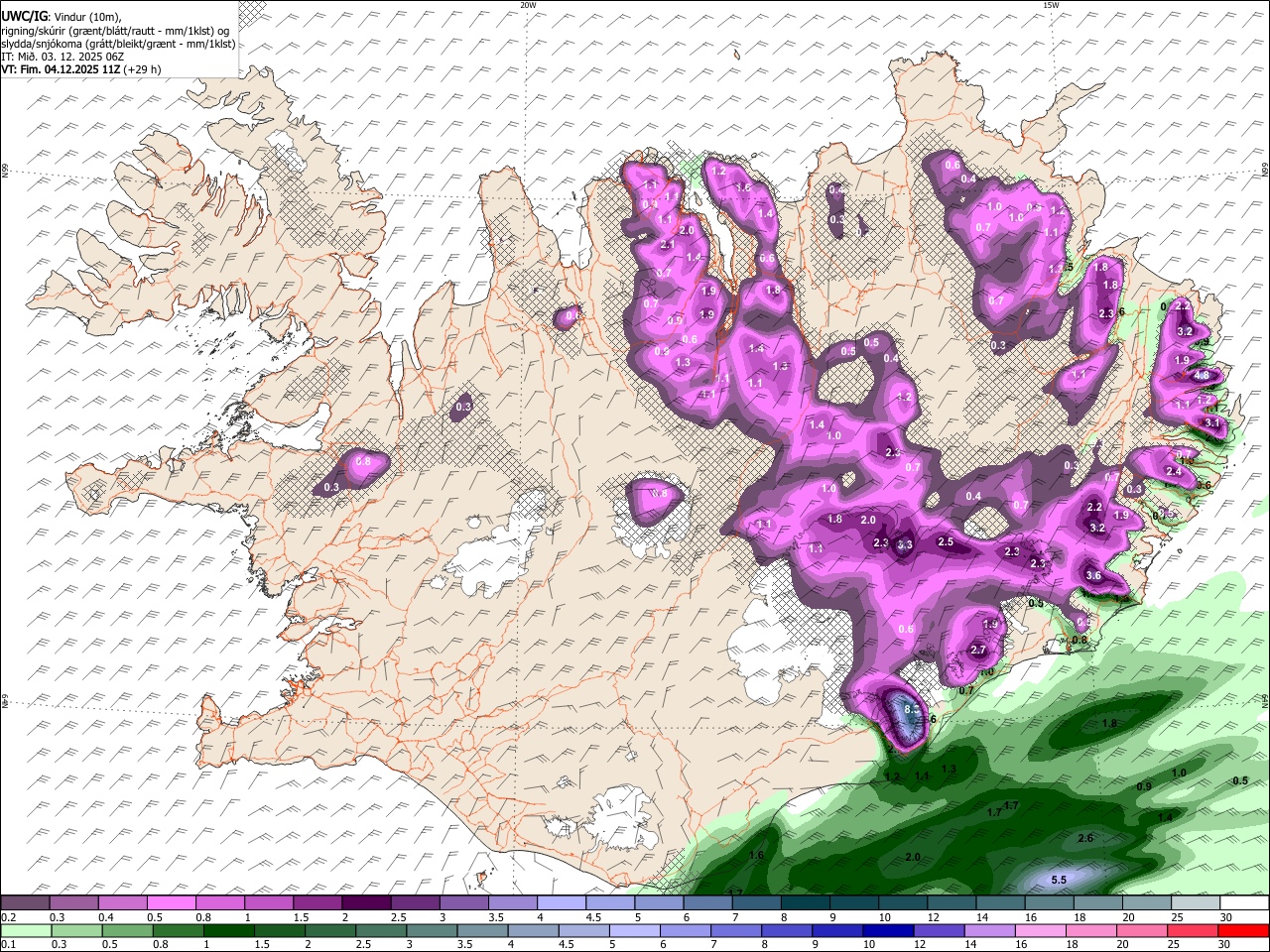This screenshot has height=952, width=1270.
Task: Click the dark green rain swatch between 1 and 1.5
Action: [x=229, y=930]
